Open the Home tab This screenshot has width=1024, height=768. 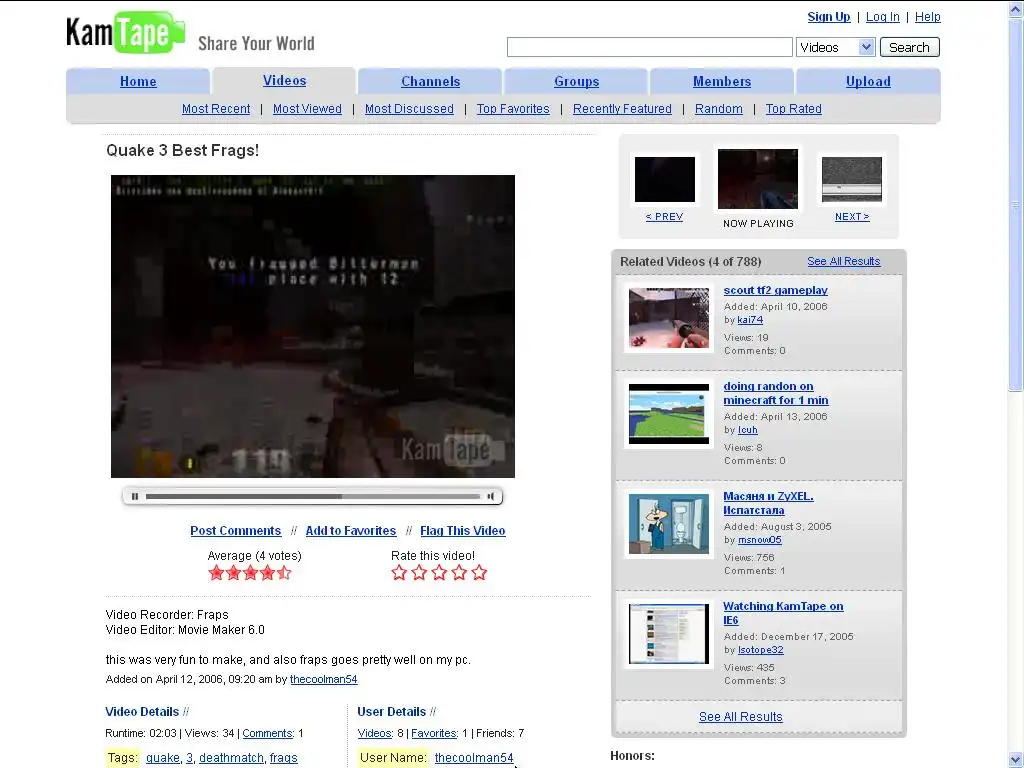point(138,82)
